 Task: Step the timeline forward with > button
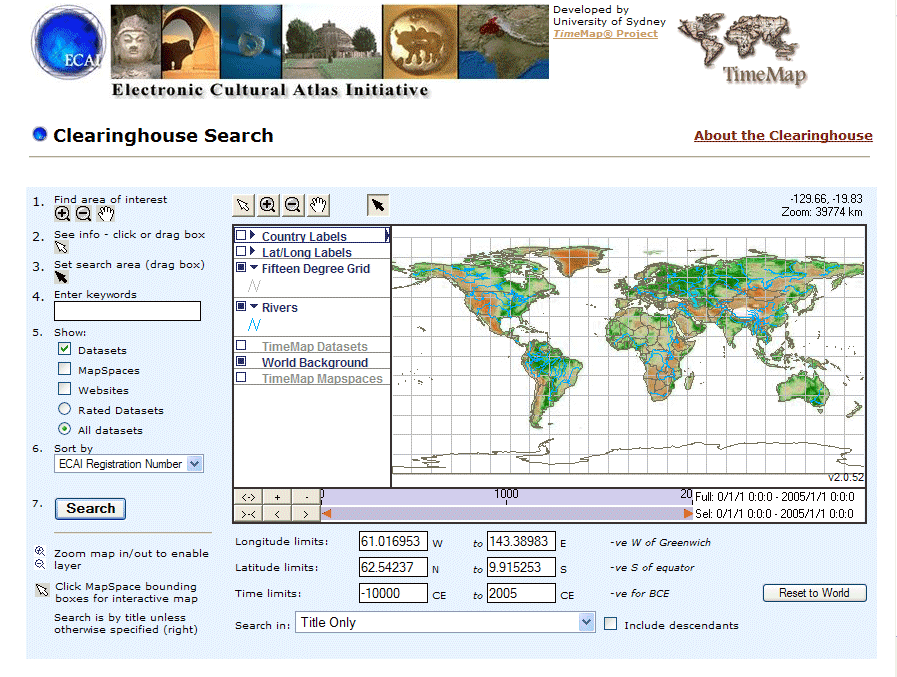point(305,514)
